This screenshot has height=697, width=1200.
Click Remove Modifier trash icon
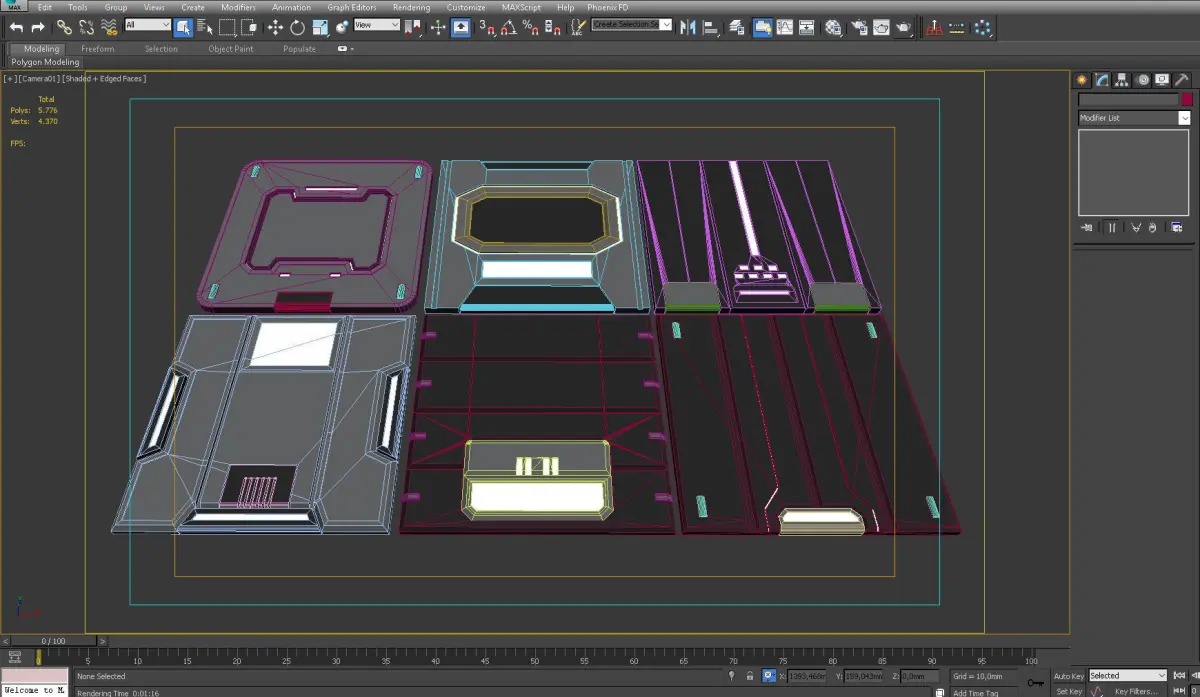pyautogui.click(x=1152, y=228)
